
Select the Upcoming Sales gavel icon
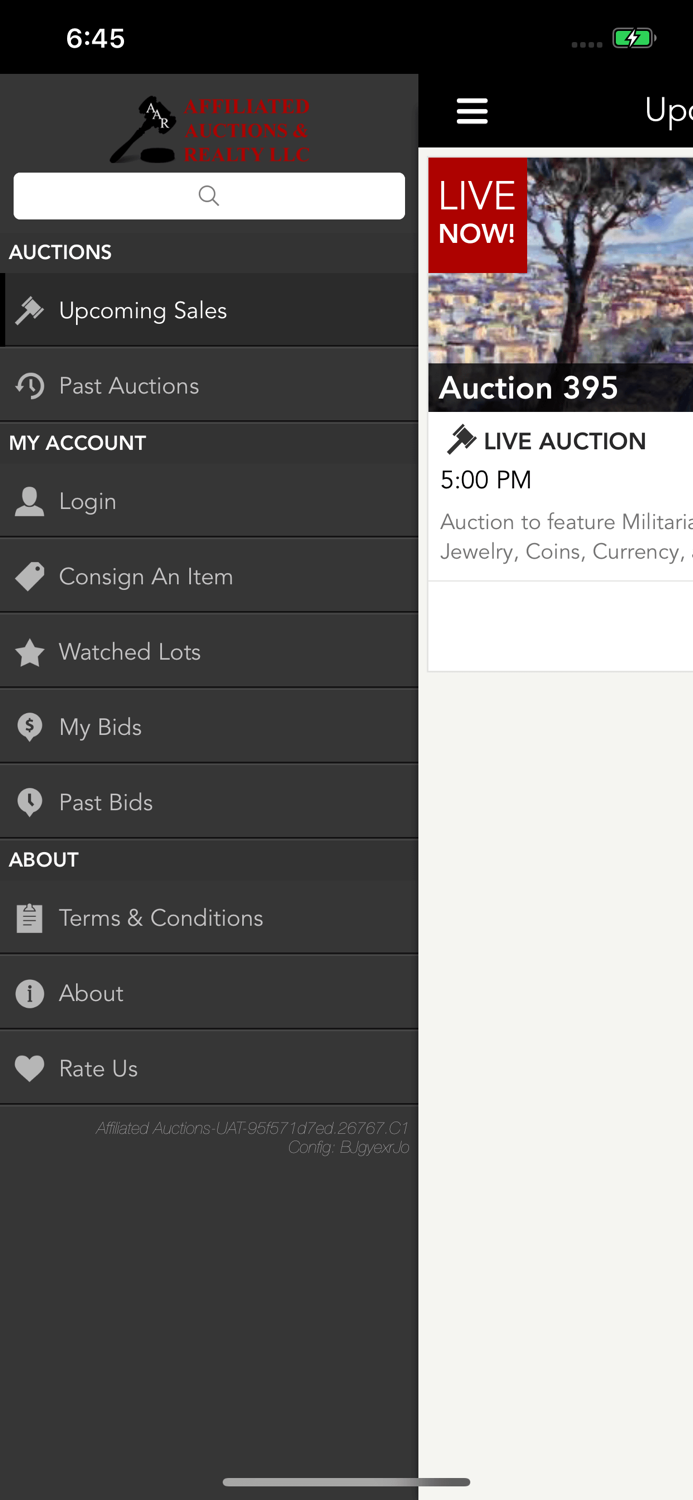click(30, 310)
